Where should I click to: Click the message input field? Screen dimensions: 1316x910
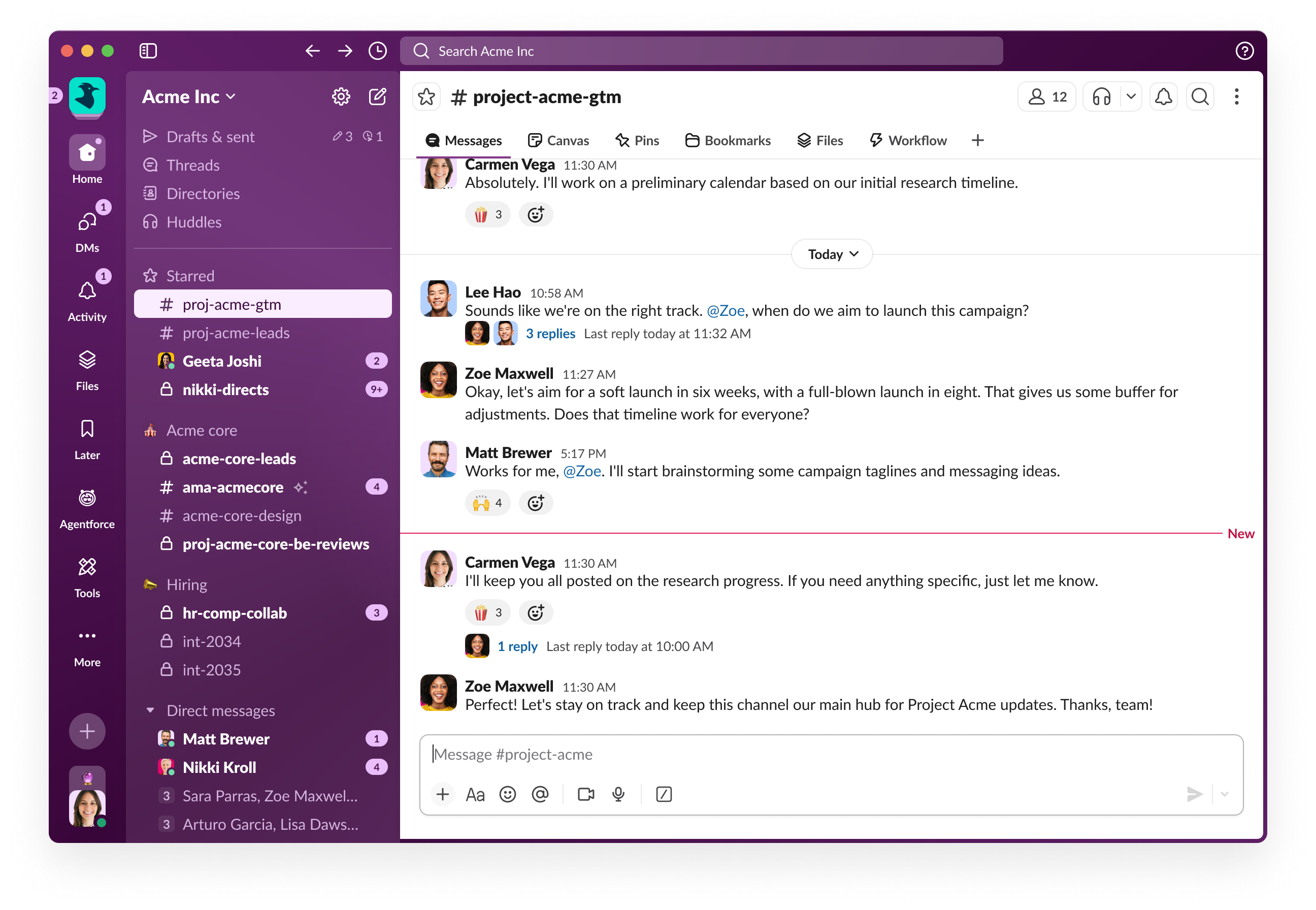pos(798,754)
